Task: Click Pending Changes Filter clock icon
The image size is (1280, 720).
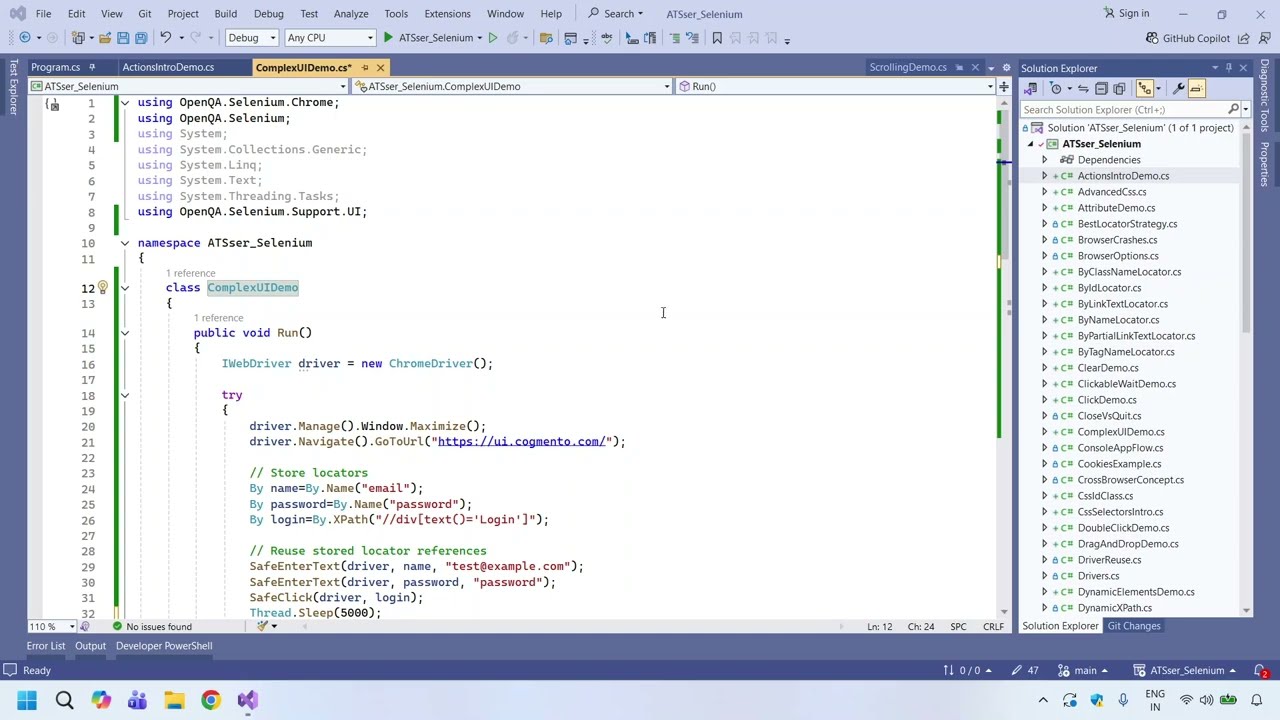Action: [x=1056, y=88]
